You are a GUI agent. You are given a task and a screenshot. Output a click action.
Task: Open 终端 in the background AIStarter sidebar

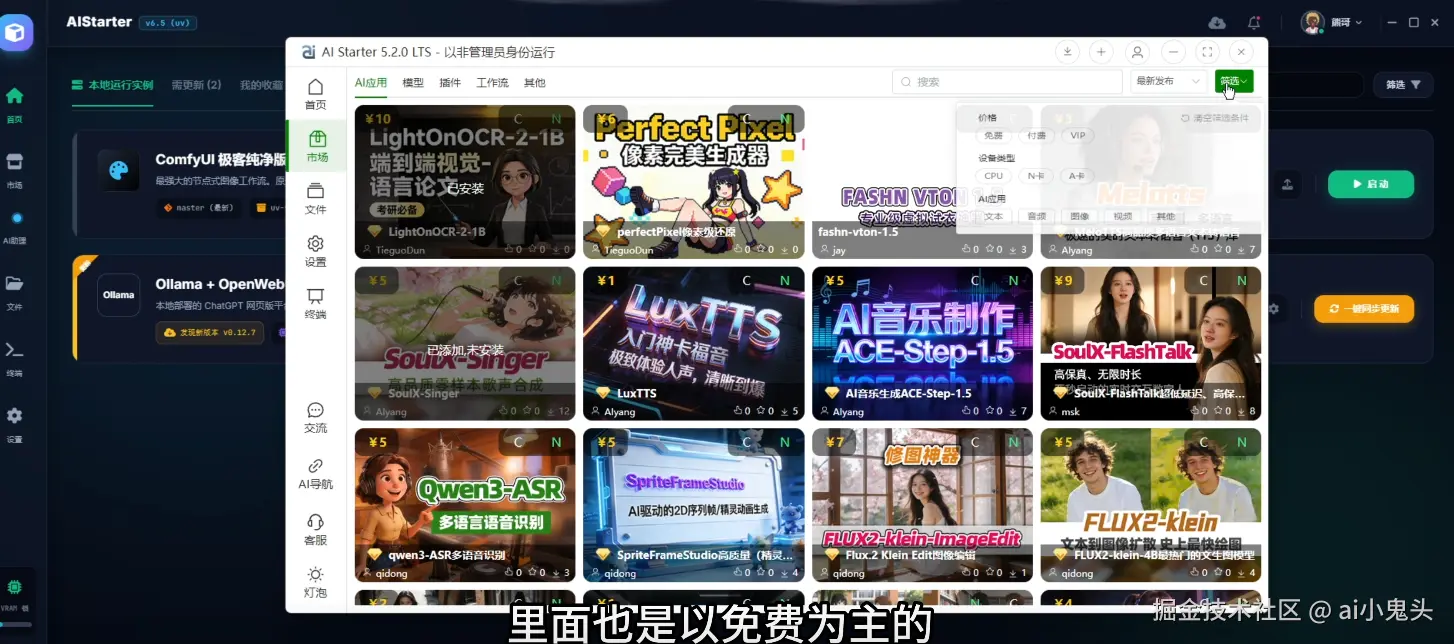pos(14,358)
